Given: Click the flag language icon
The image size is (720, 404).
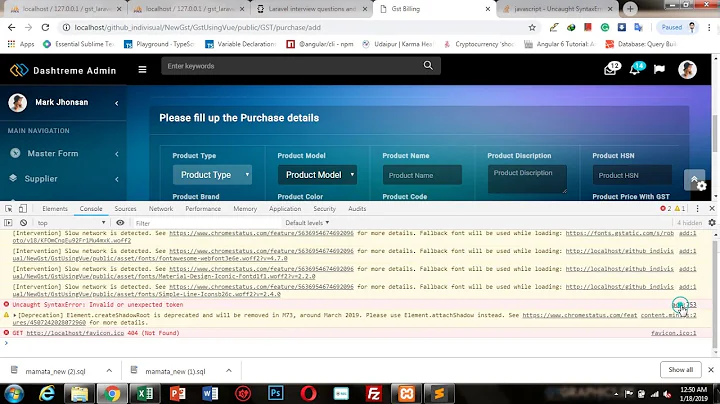Looking at the screenshot, I should coord(660,70).
